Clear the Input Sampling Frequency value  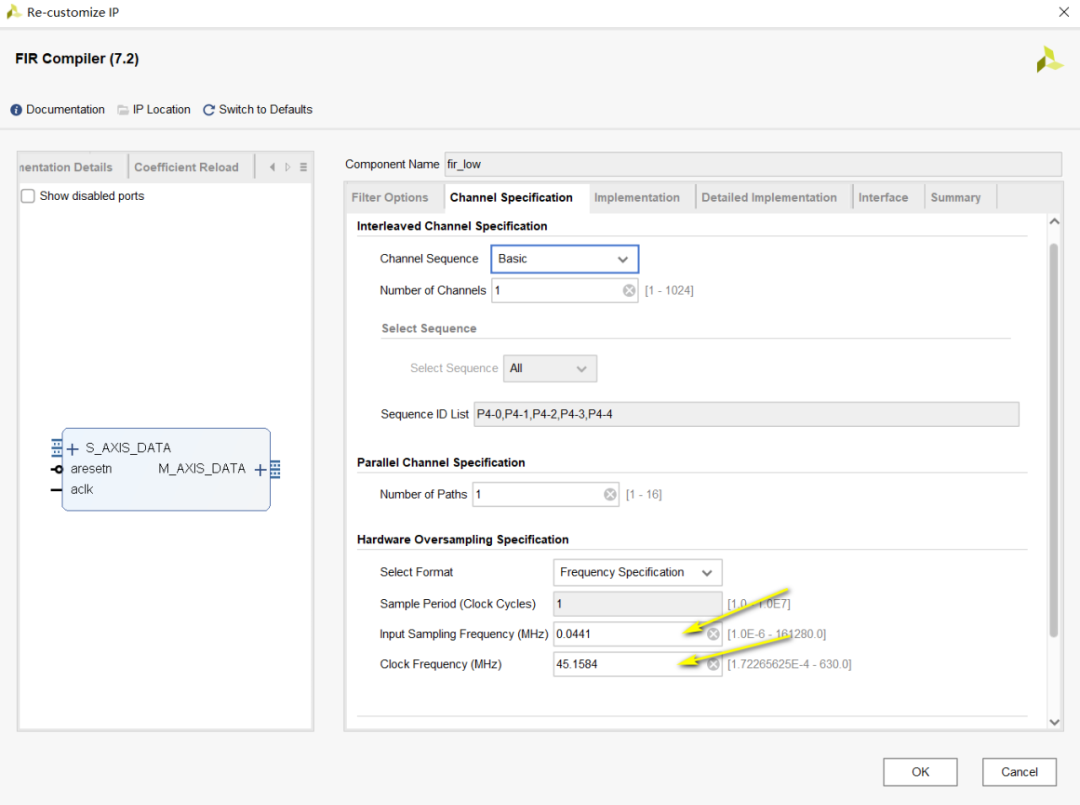[x=713, y=634]
